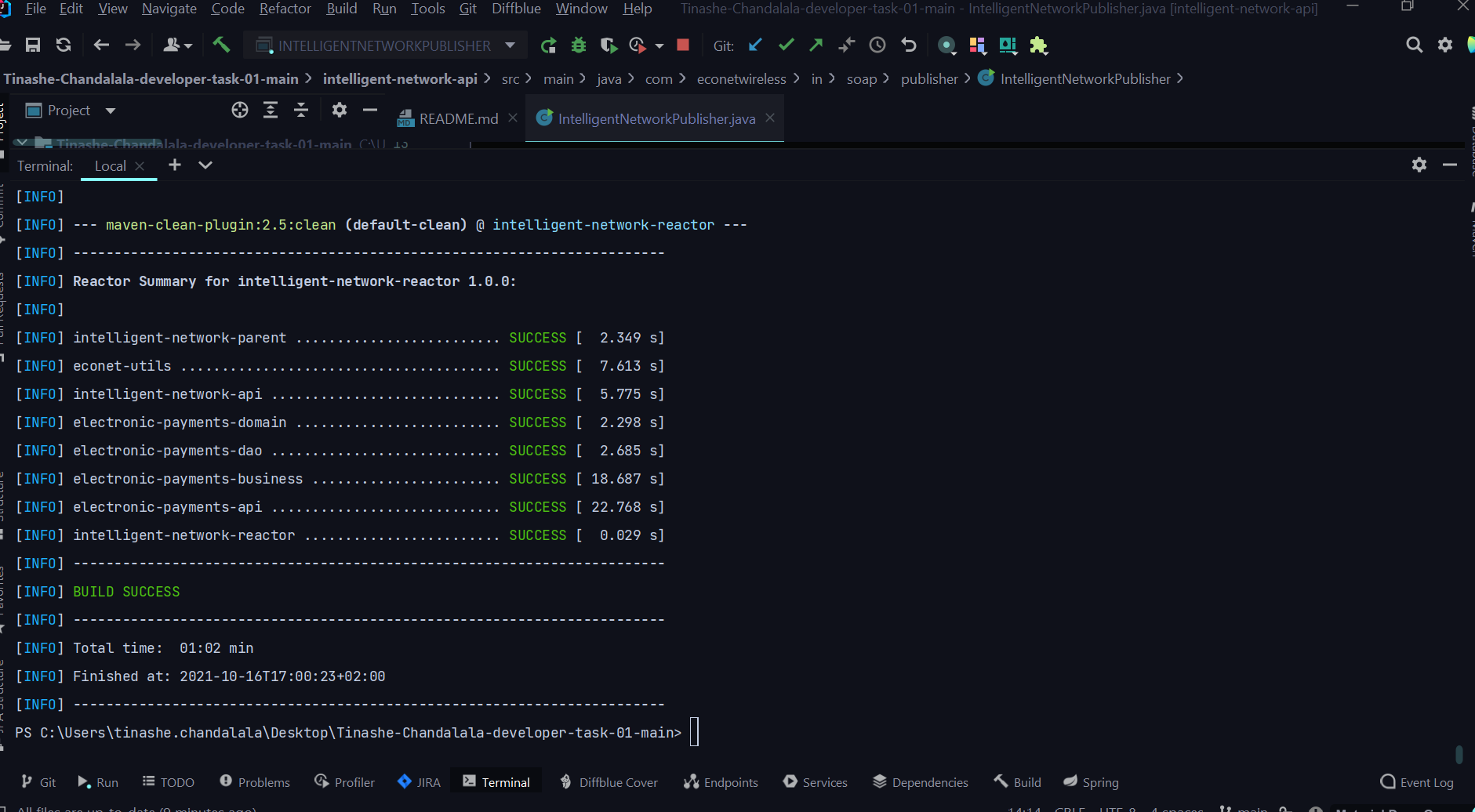Open the Refactor menu
Screen dimensions: 1475x812
(285, 9)
